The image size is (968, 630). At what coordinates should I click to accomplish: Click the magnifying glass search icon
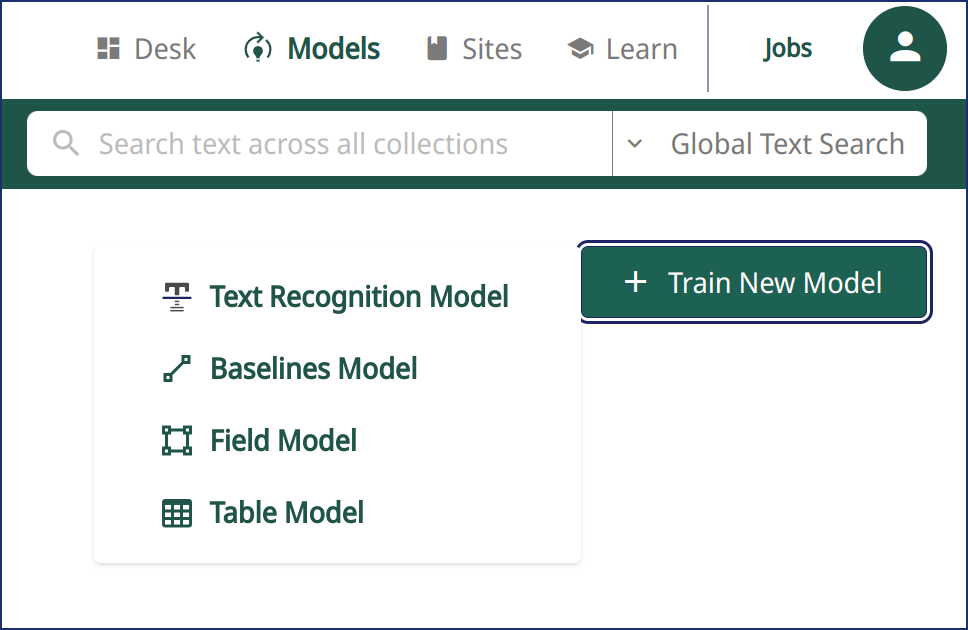tap(65, 143)
